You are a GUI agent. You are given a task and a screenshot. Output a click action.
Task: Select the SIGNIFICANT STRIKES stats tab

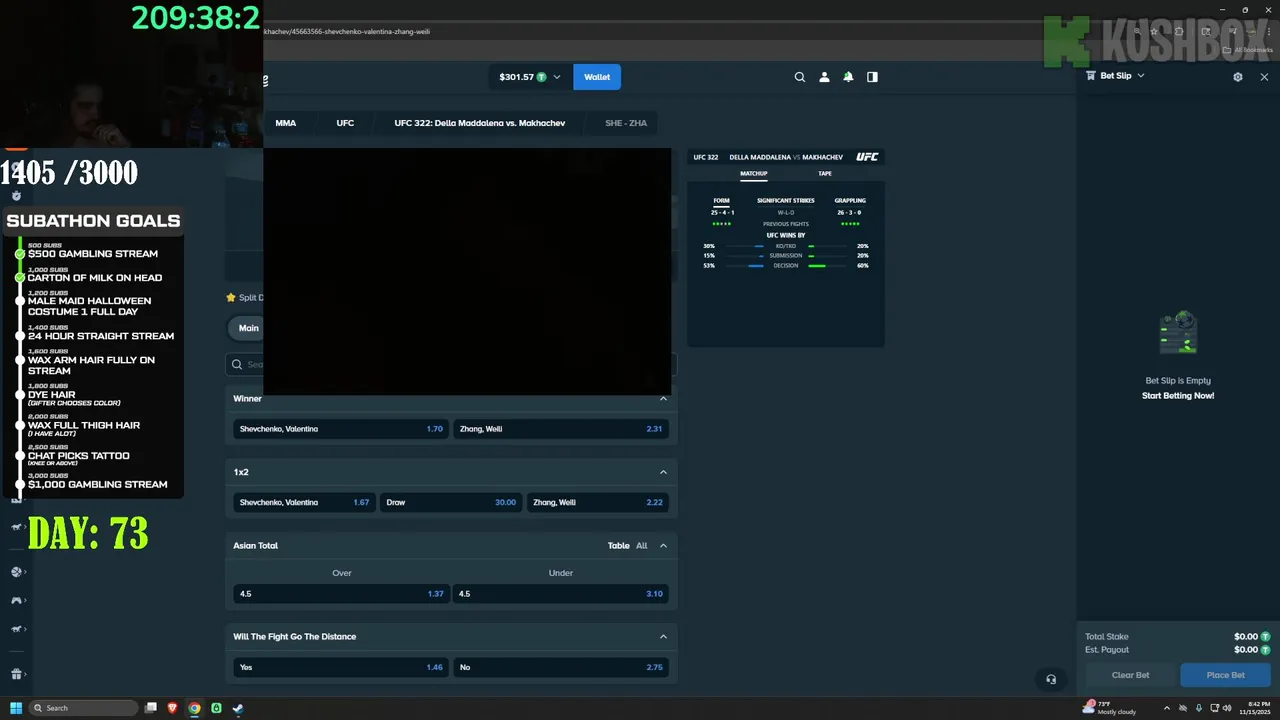pyautogui.click(x=786, y=201)
